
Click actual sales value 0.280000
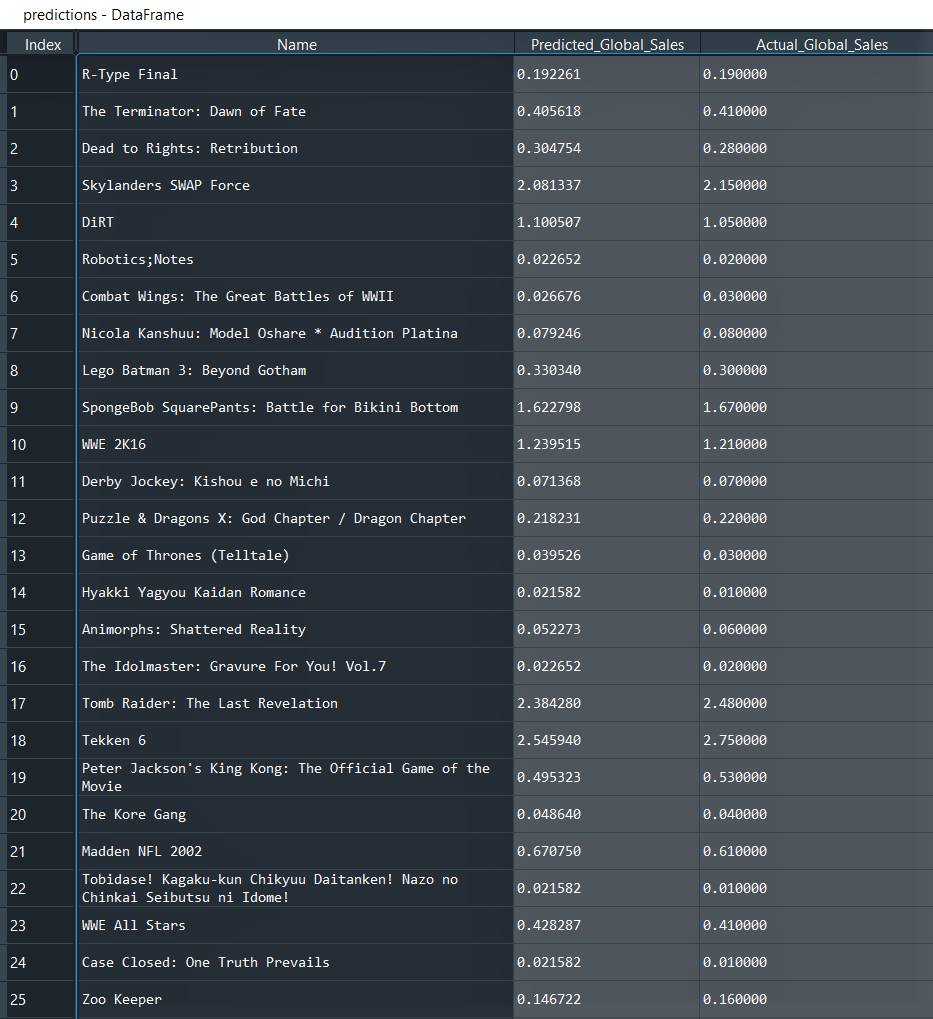click(x=817, y=148)
